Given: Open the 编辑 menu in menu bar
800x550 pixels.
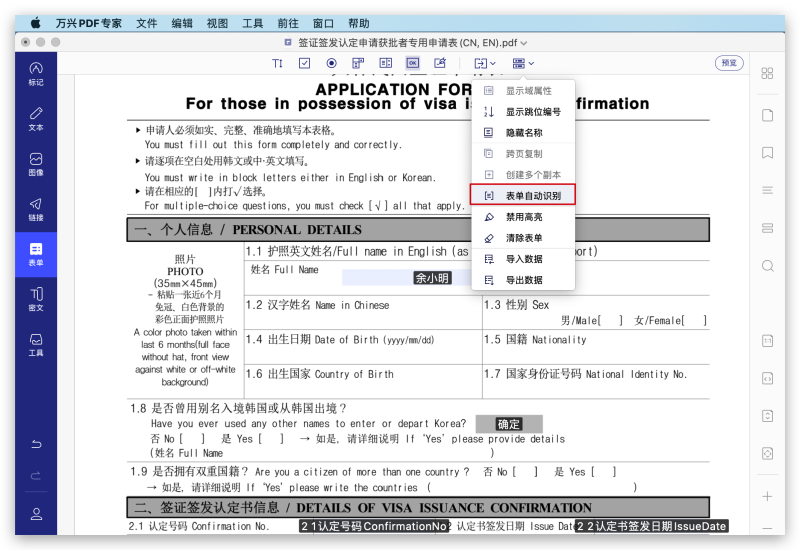Looking at the screenshot, I should (182, 23).
